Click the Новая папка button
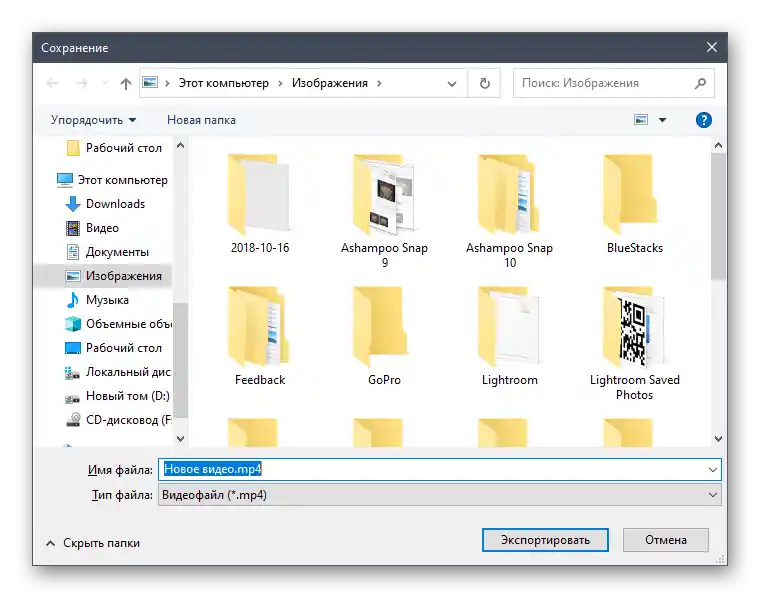 201,120
